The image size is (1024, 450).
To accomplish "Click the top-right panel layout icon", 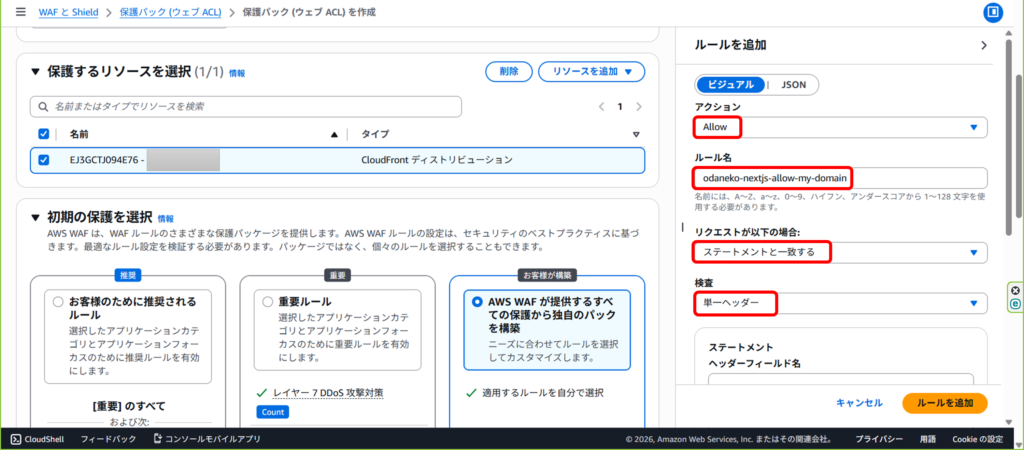I will (993, 13).
